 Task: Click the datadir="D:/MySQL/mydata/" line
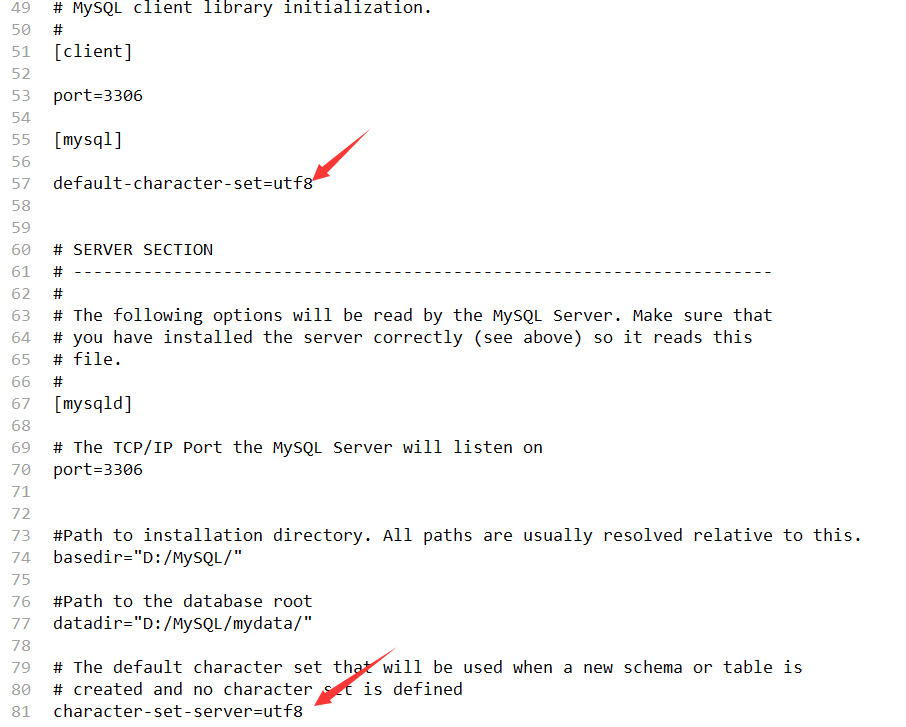coord(183,624)
